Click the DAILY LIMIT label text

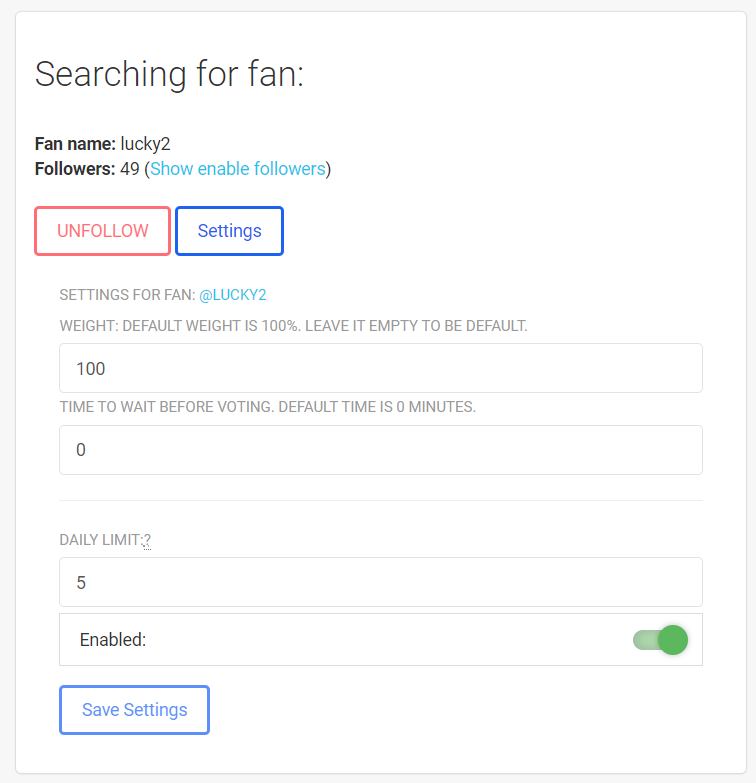click(x=100, y=540)
